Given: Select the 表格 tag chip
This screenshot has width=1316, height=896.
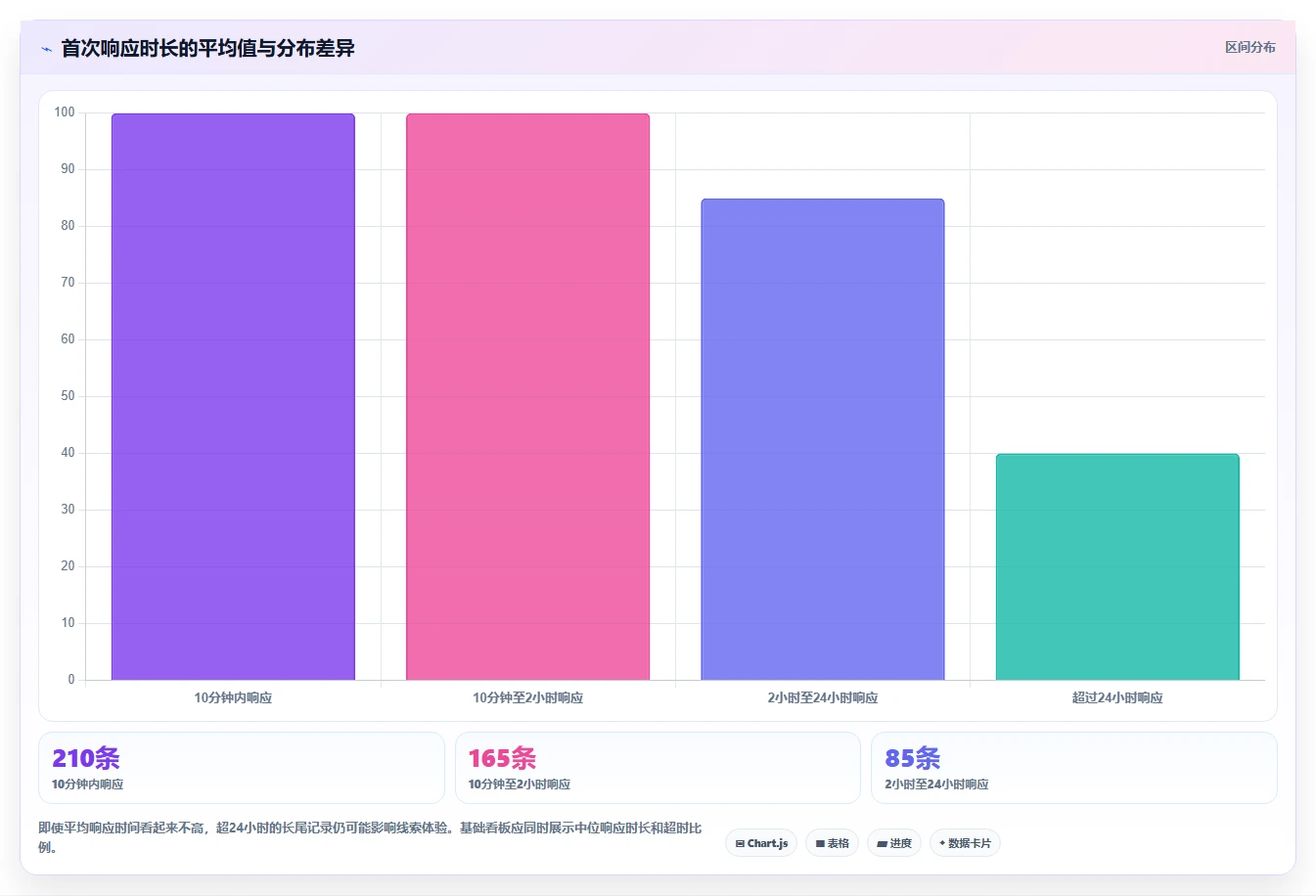Looking at the screenshot, I should tap(832, 843).
